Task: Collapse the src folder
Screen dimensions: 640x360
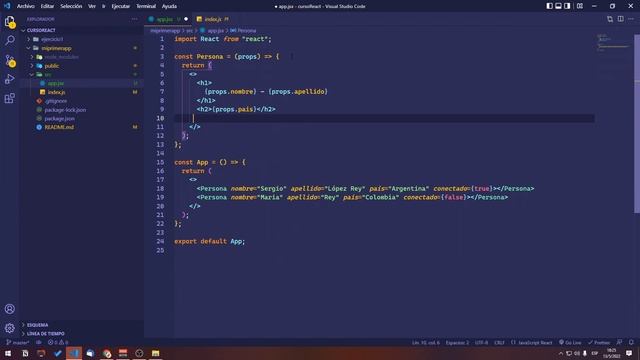Action: (x=82, y=74)
